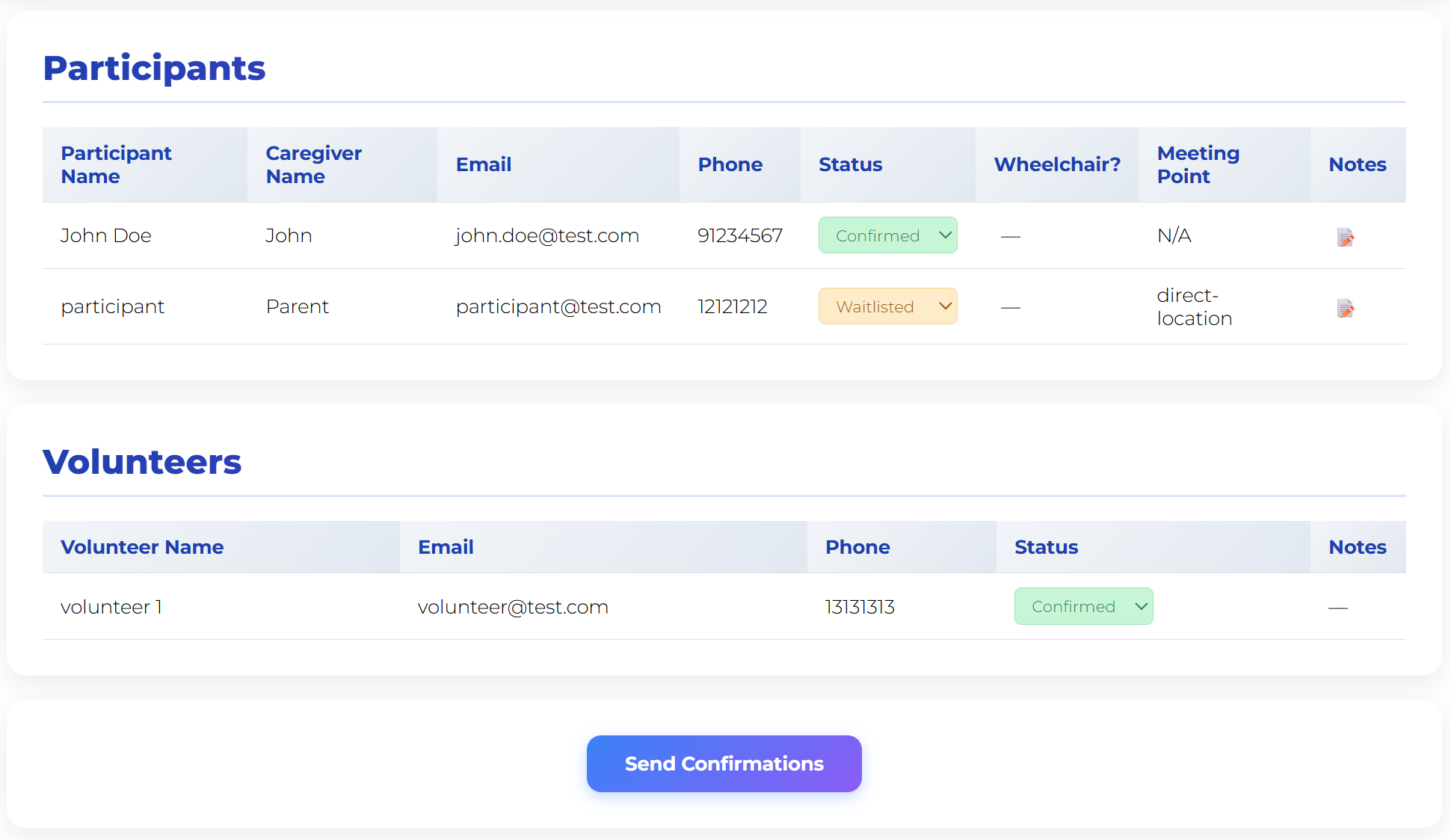Viewport: 1451px width, 840px height.
Task: Click the Participant Name column header
Action: click(x=116, y=164)
